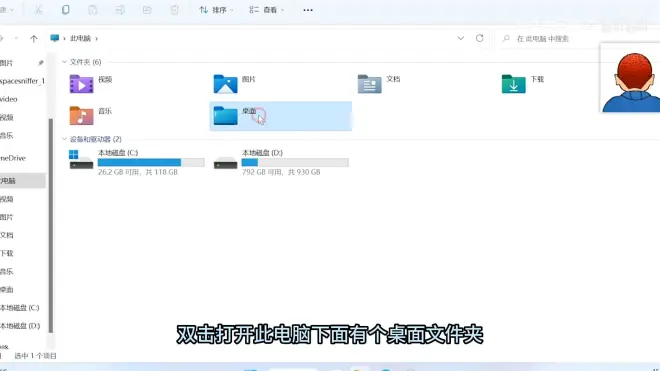The width and height of the screenshot is (660, 371).
Task: Select the highlighted 桌面 folder in main pane
Action: click(x=281, y=116)
